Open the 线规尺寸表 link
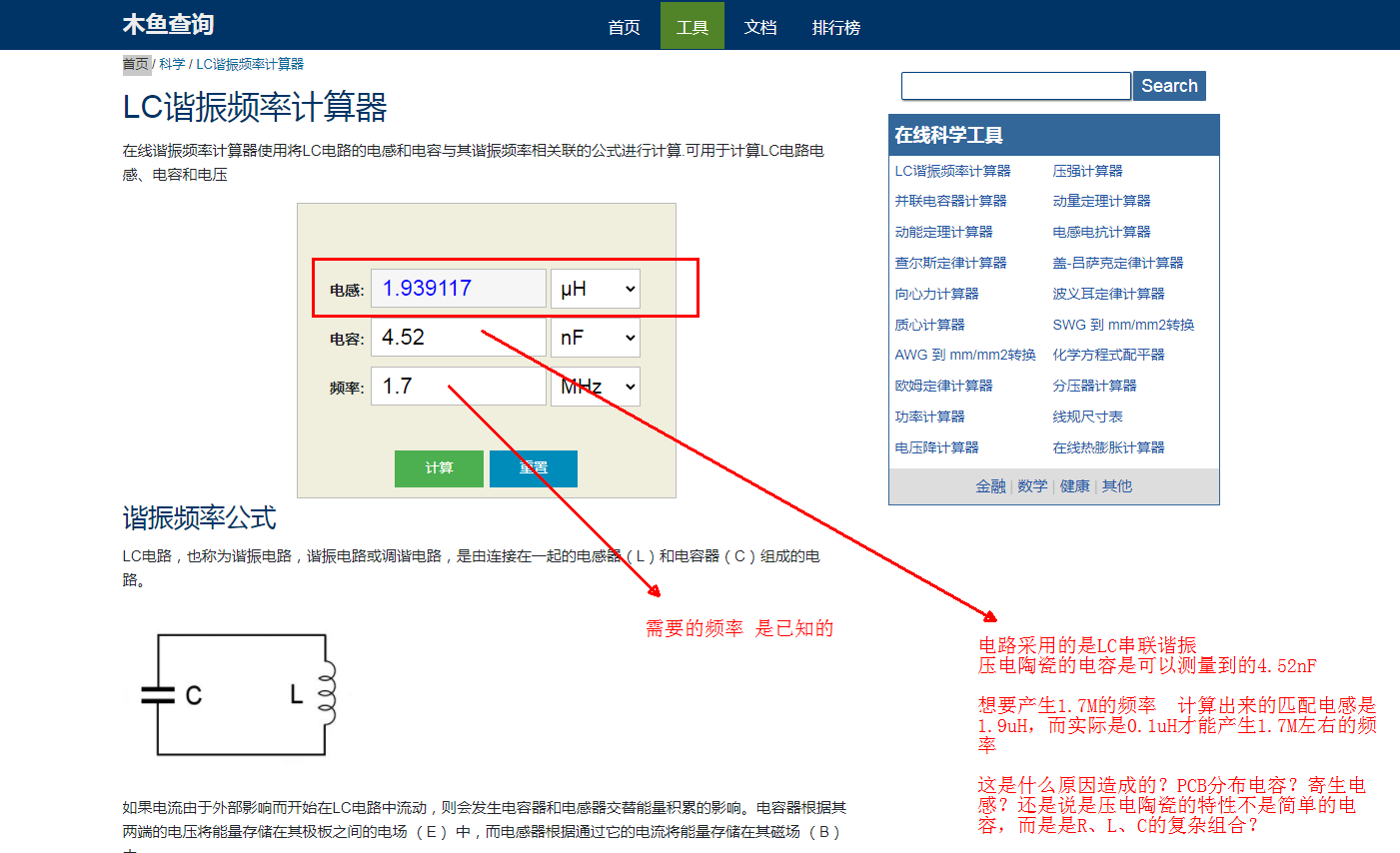The height and width of the screenshot is (853, 1400). pyautogui.click(x=1087, y=417)
